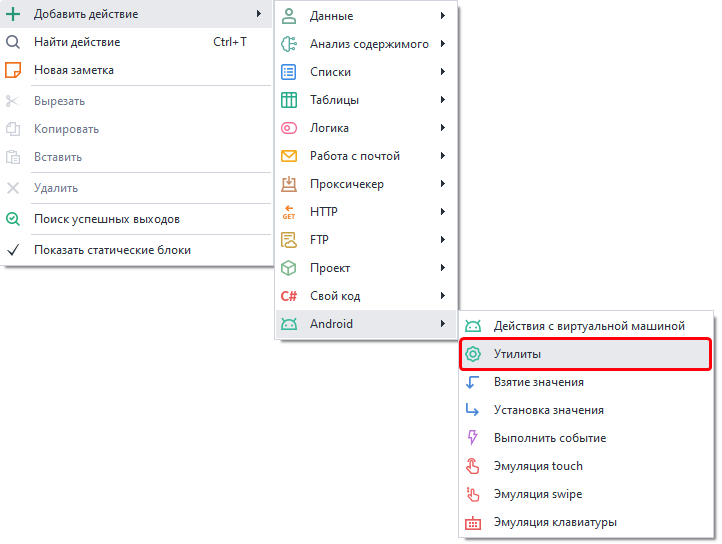
Task: Choose Эмуляция swipe action
Action: pyautogui.click(x=538, y=494)
